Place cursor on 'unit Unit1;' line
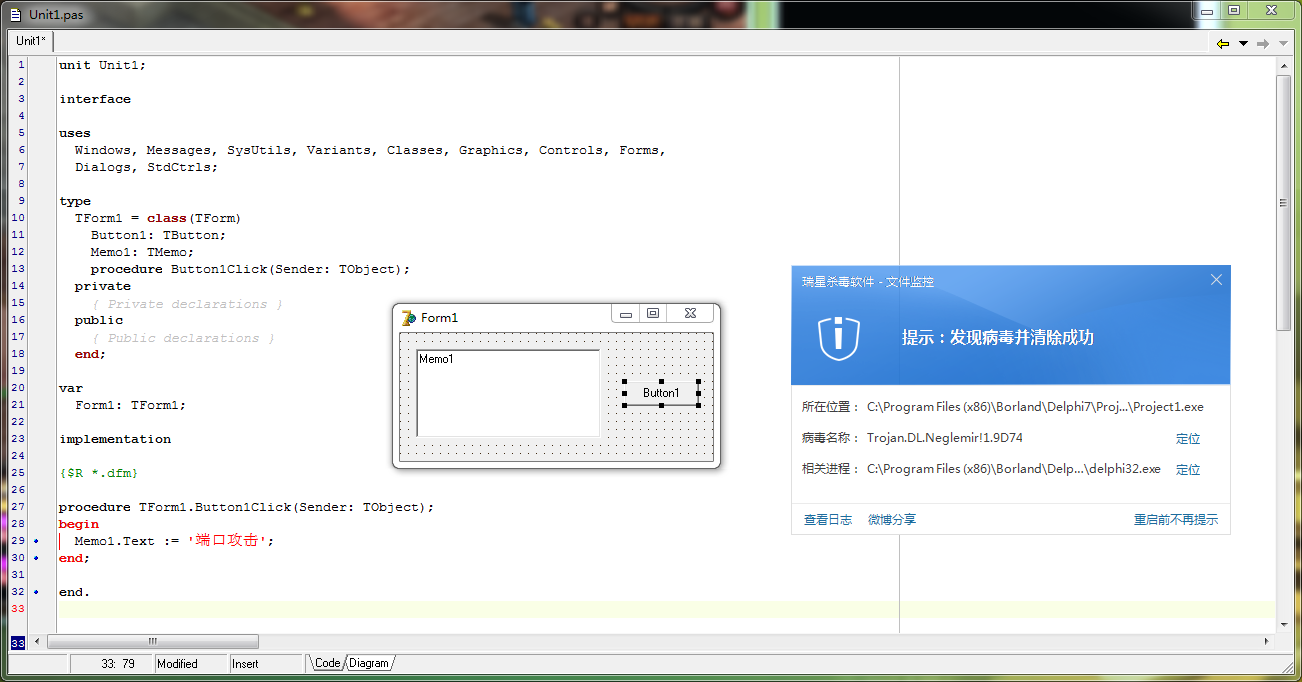Viewport: 1302px width, 682px height. [102, 65]
